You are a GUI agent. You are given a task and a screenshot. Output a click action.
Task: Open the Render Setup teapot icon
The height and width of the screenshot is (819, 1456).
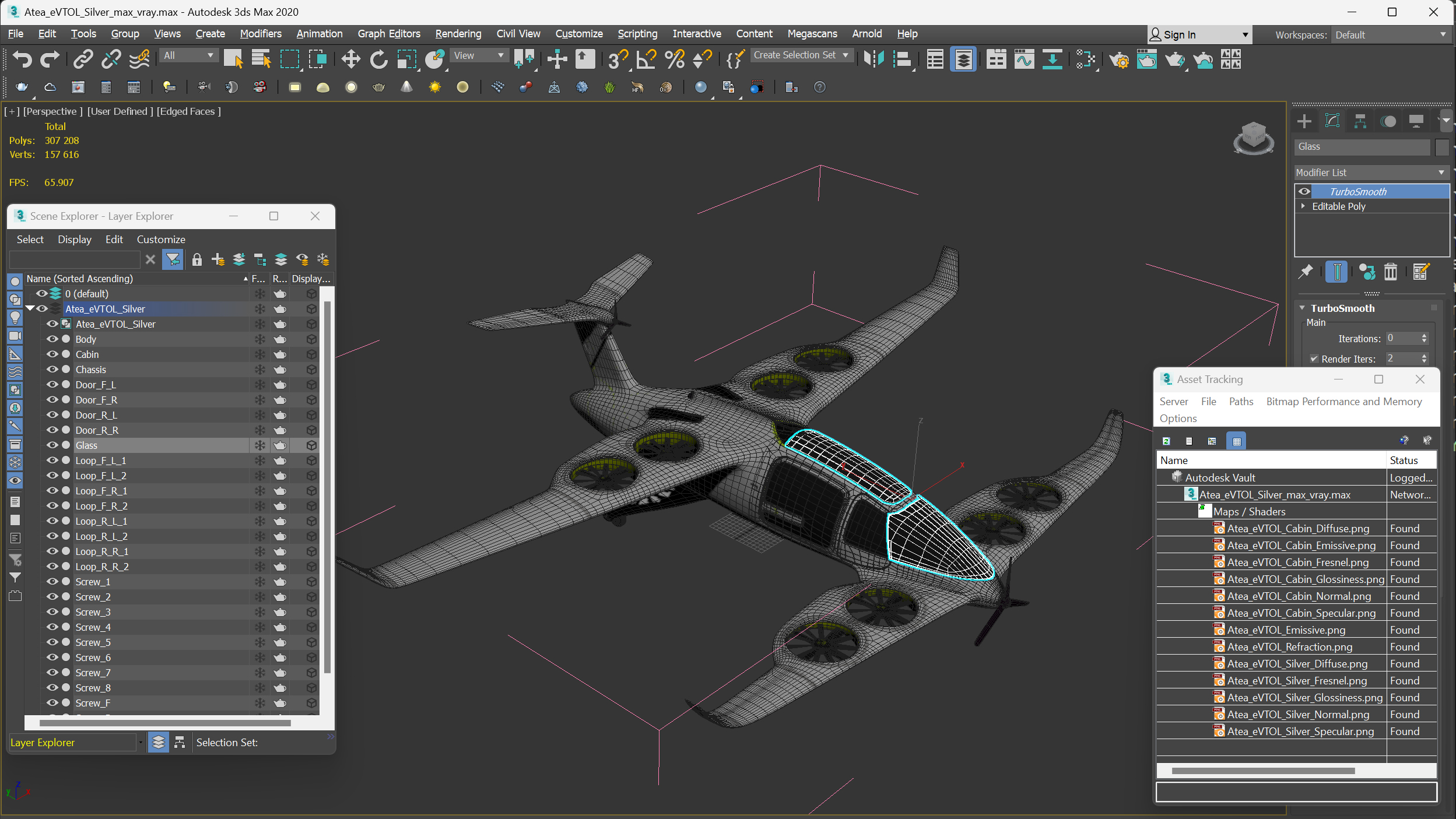point(1118,59)
